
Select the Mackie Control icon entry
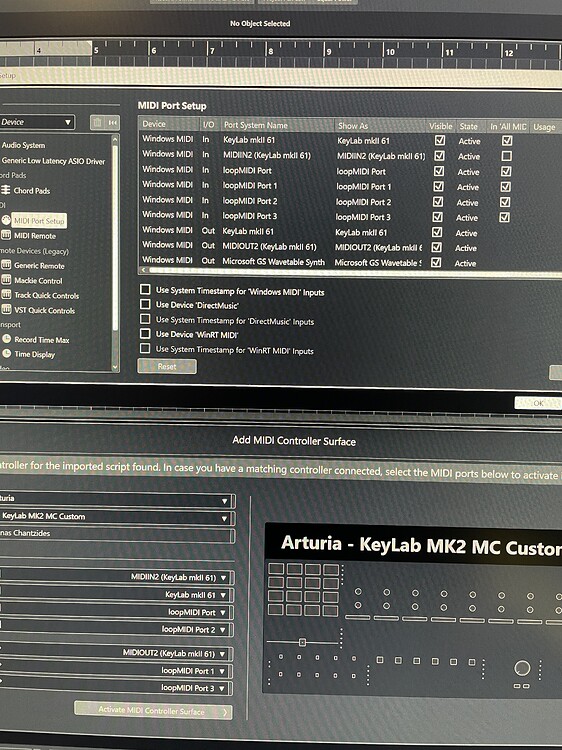point(6,280)
